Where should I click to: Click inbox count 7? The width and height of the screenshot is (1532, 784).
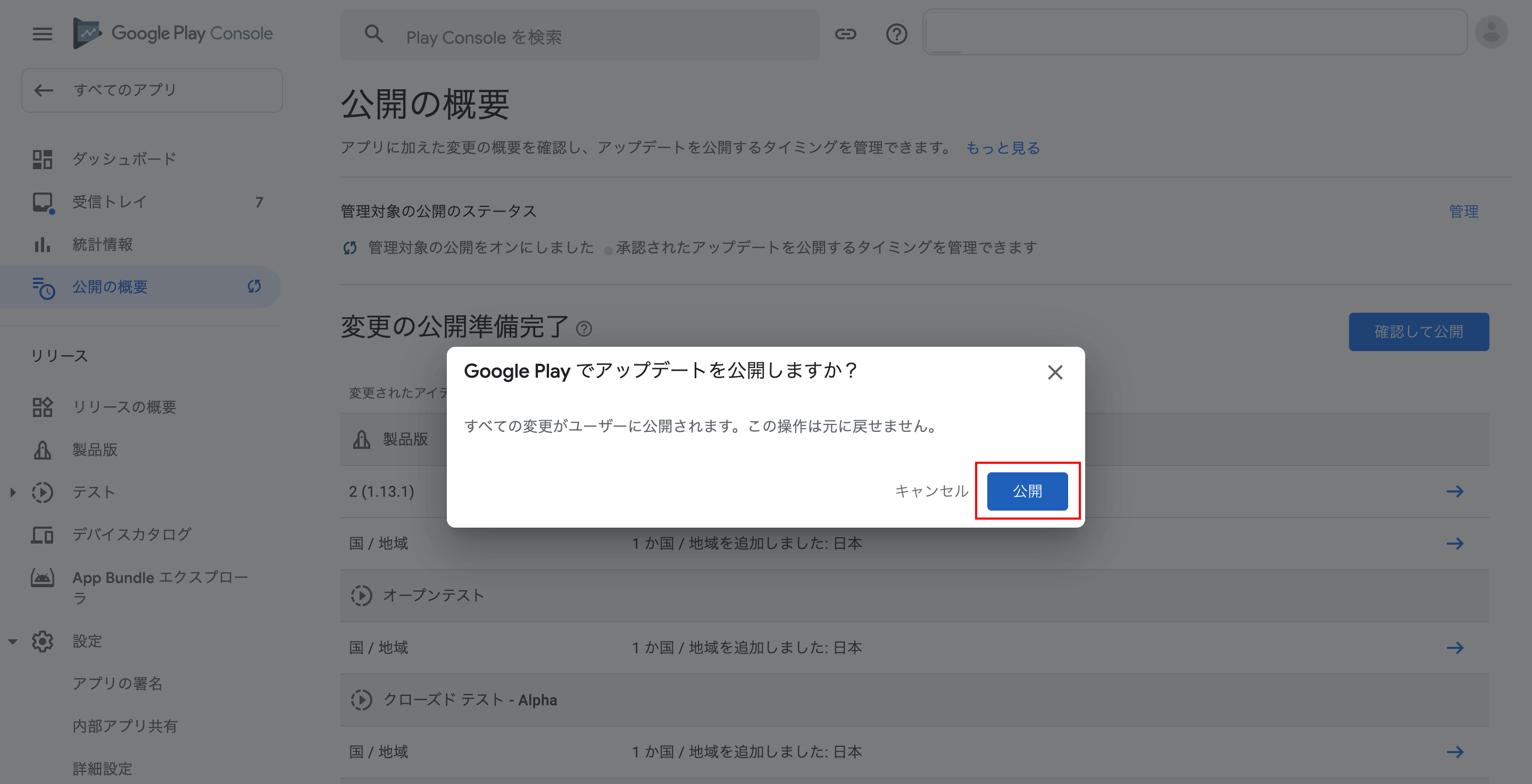[x=259, y=202]
